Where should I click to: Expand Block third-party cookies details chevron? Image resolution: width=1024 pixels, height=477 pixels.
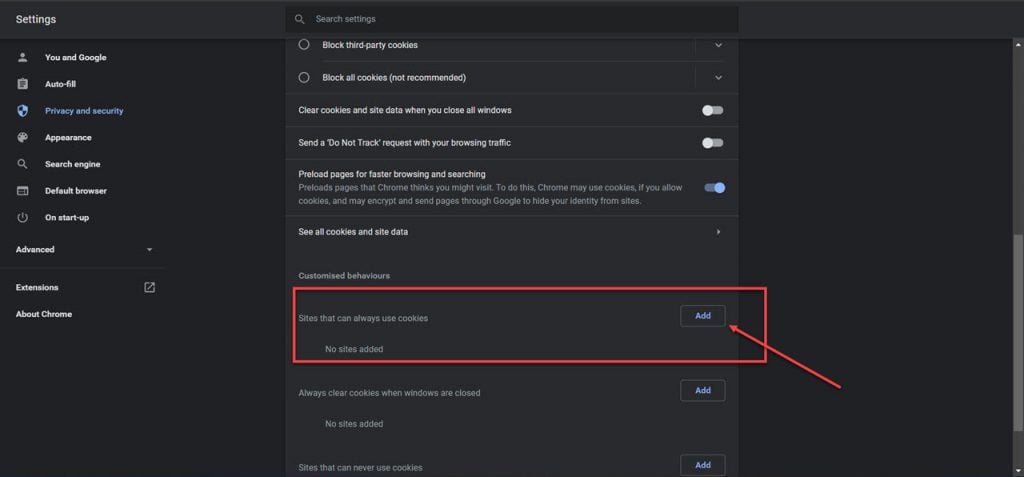(x=718, y=45)
